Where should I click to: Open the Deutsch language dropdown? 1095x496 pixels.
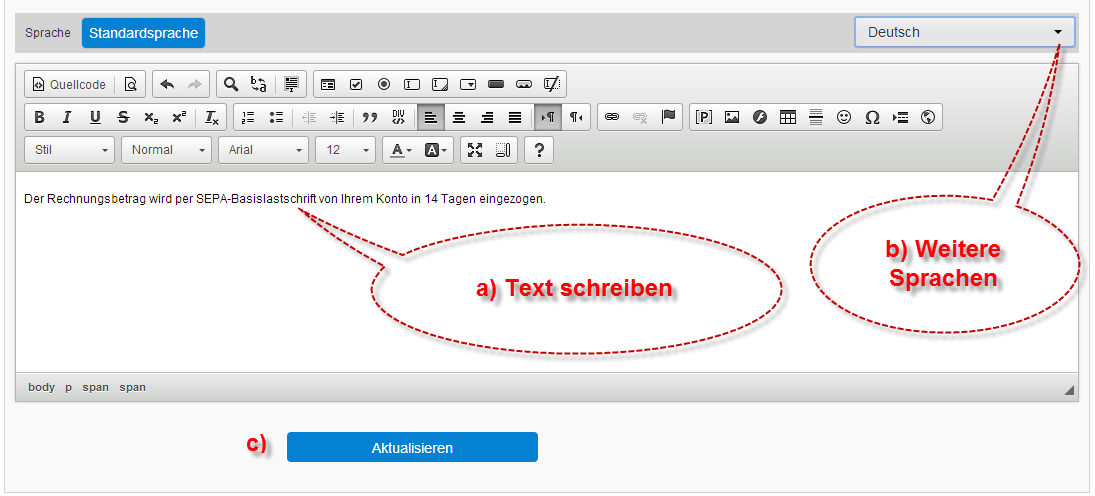tap(964, 32)
